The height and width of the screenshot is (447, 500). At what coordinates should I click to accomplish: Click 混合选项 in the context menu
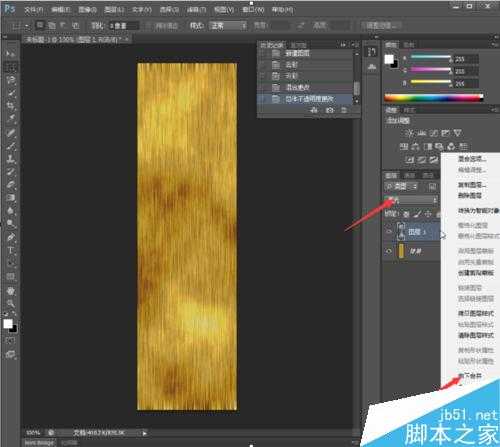(x=472, y=159)
